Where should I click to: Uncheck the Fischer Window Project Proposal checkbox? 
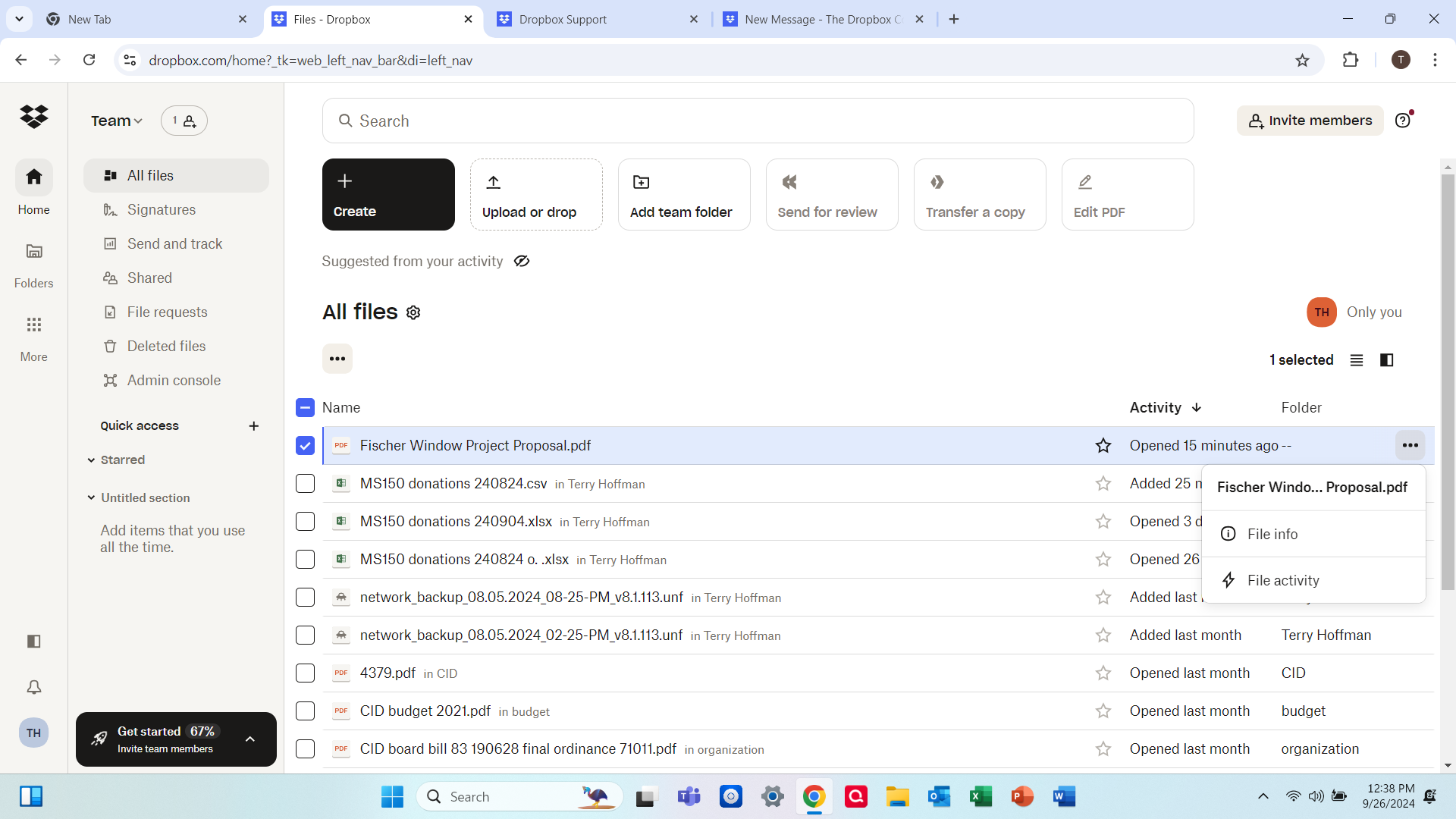(x=305, y=446)
